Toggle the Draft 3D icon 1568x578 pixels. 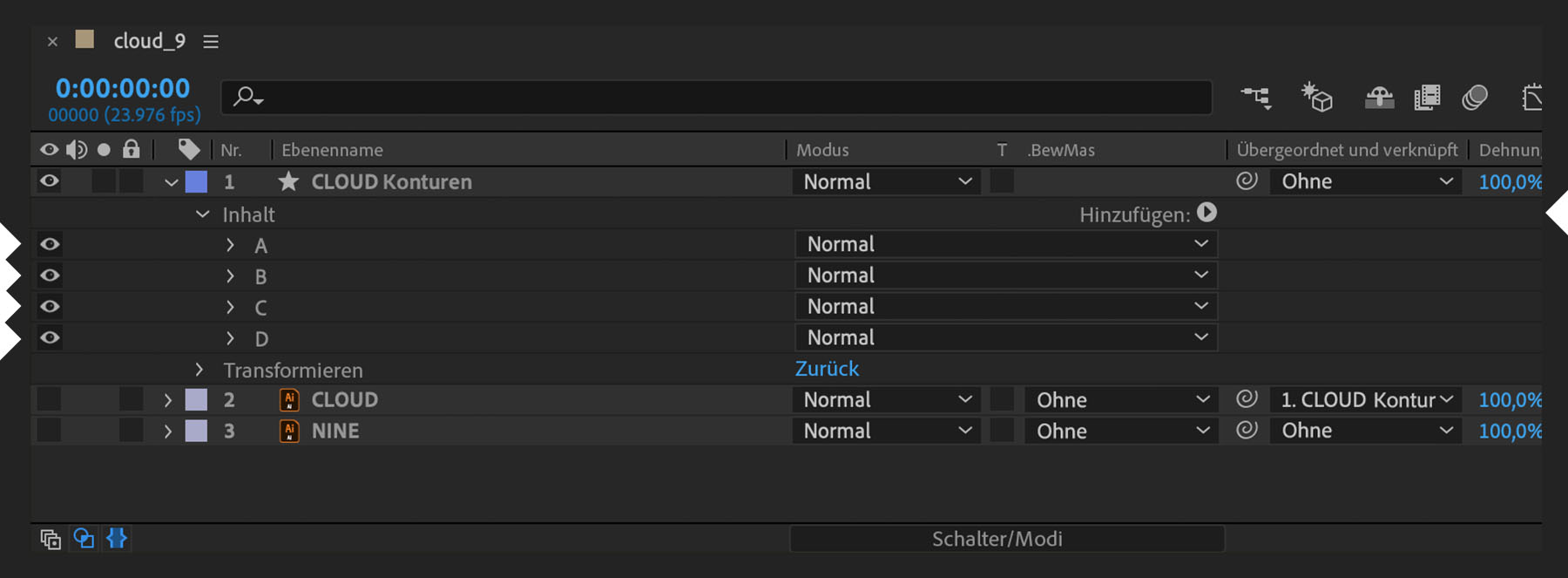click(1316, 97)
